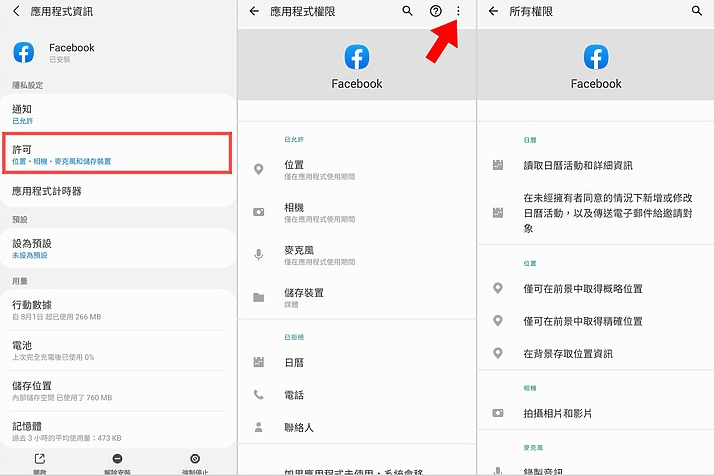Open 聯絡人 denied permission

[357, 427]
